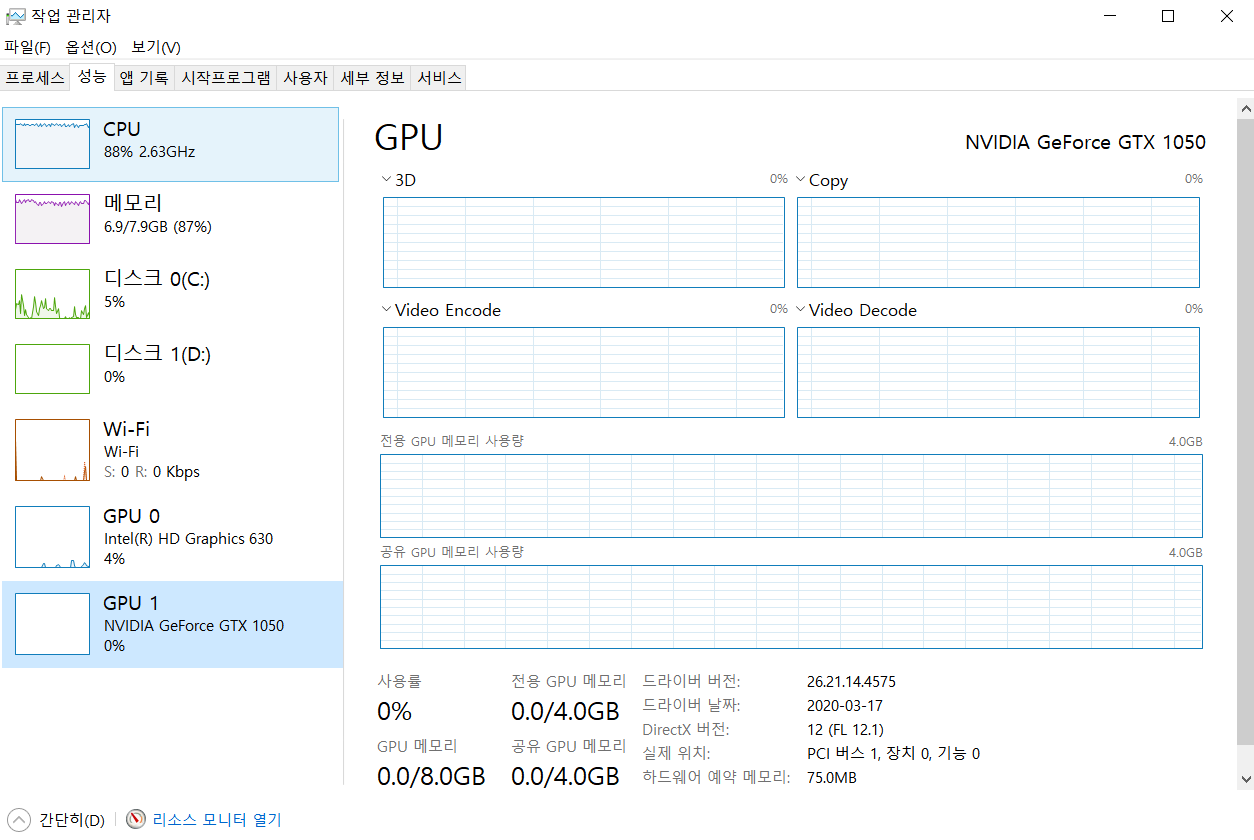
Task: Select the 성능 tab
Action: point(92,76)
